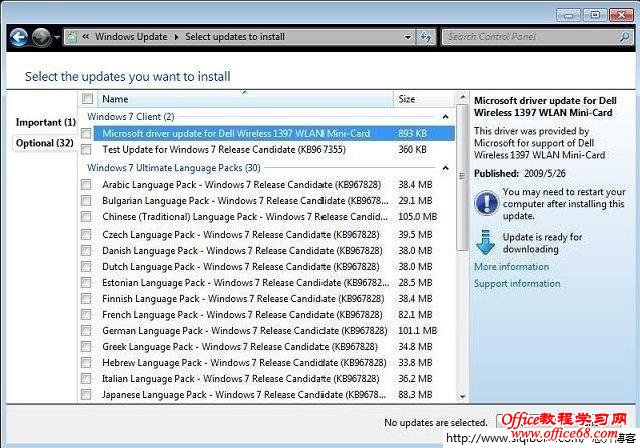Check the Finnish Language Pack checkbox
The width and height of the screenshot is (640, 448).
[86, 299]
